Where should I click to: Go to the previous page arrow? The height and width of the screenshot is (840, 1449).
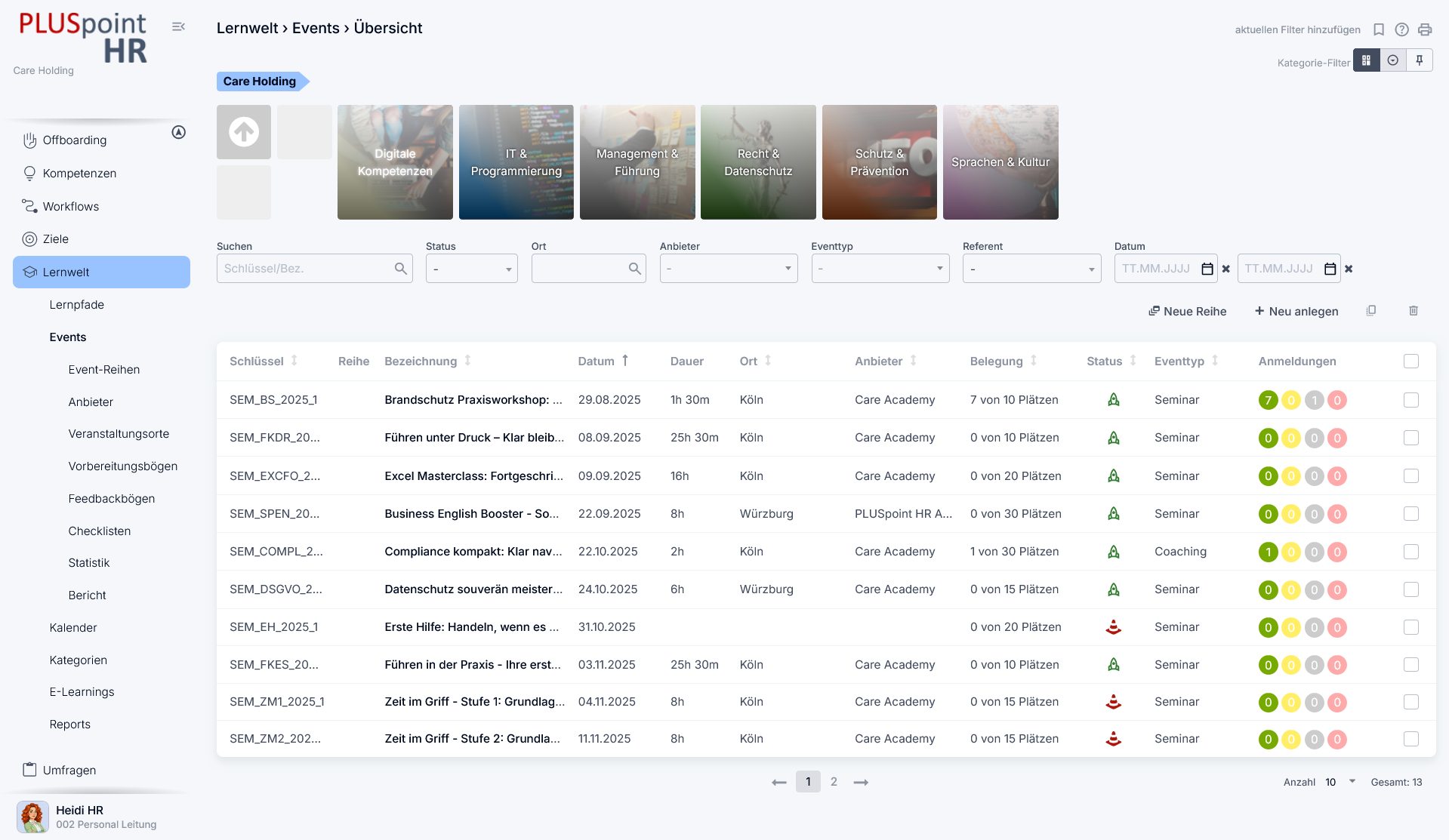(x=779, y=783)
